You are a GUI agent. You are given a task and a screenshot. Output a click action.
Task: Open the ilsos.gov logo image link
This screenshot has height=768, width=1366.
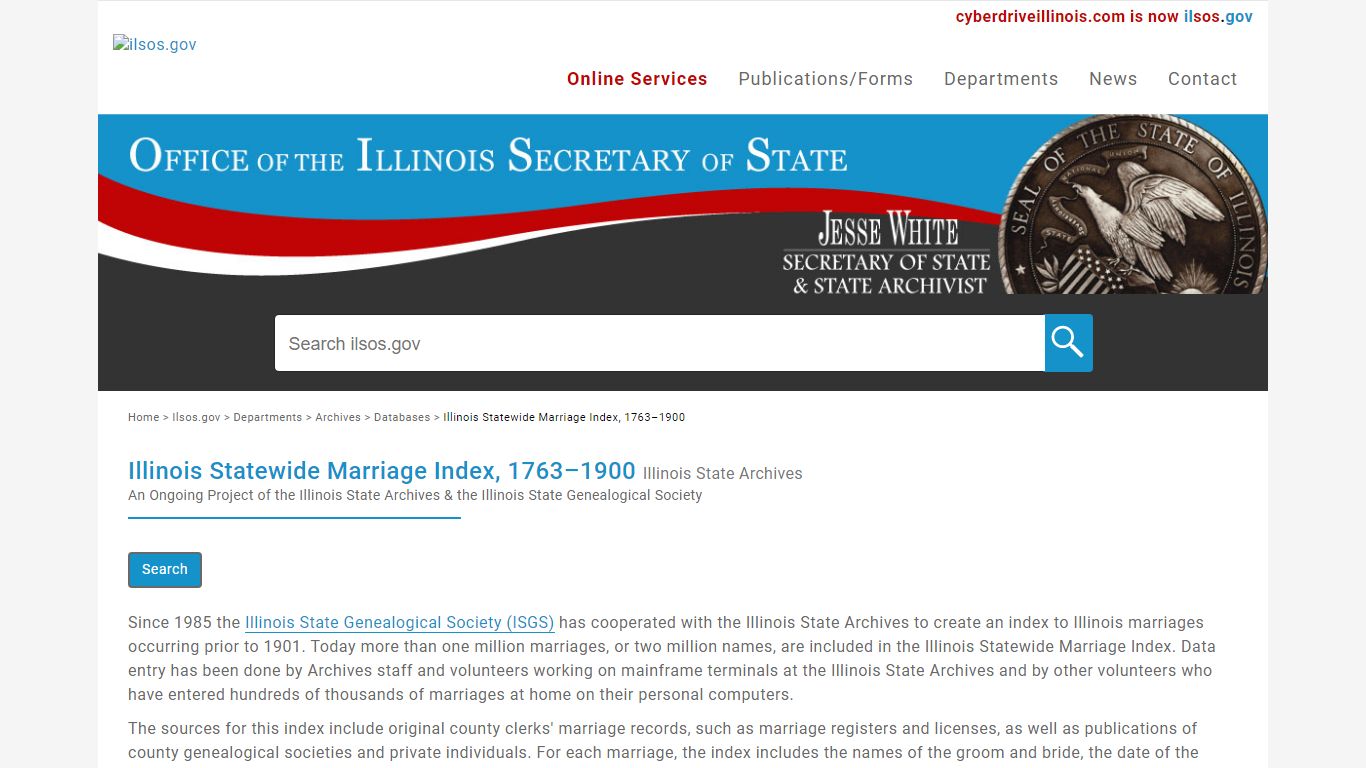pyautogui.click(x=155, y=44)
